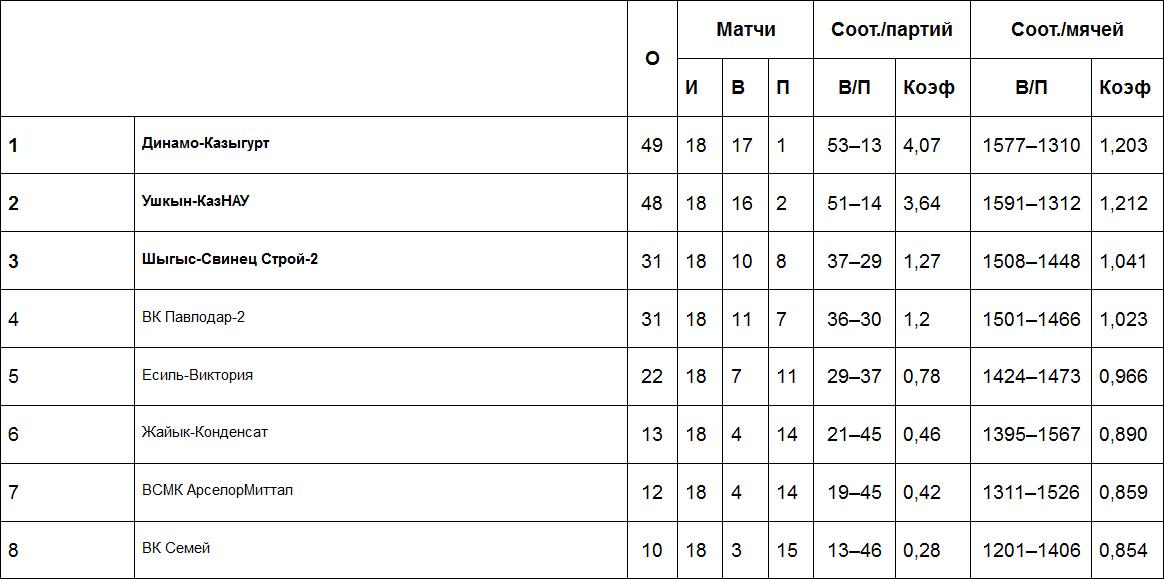Click the Шыгыс-Свинец Строй-2 team name
1164x579 pixels.
(x=230, y=259)
